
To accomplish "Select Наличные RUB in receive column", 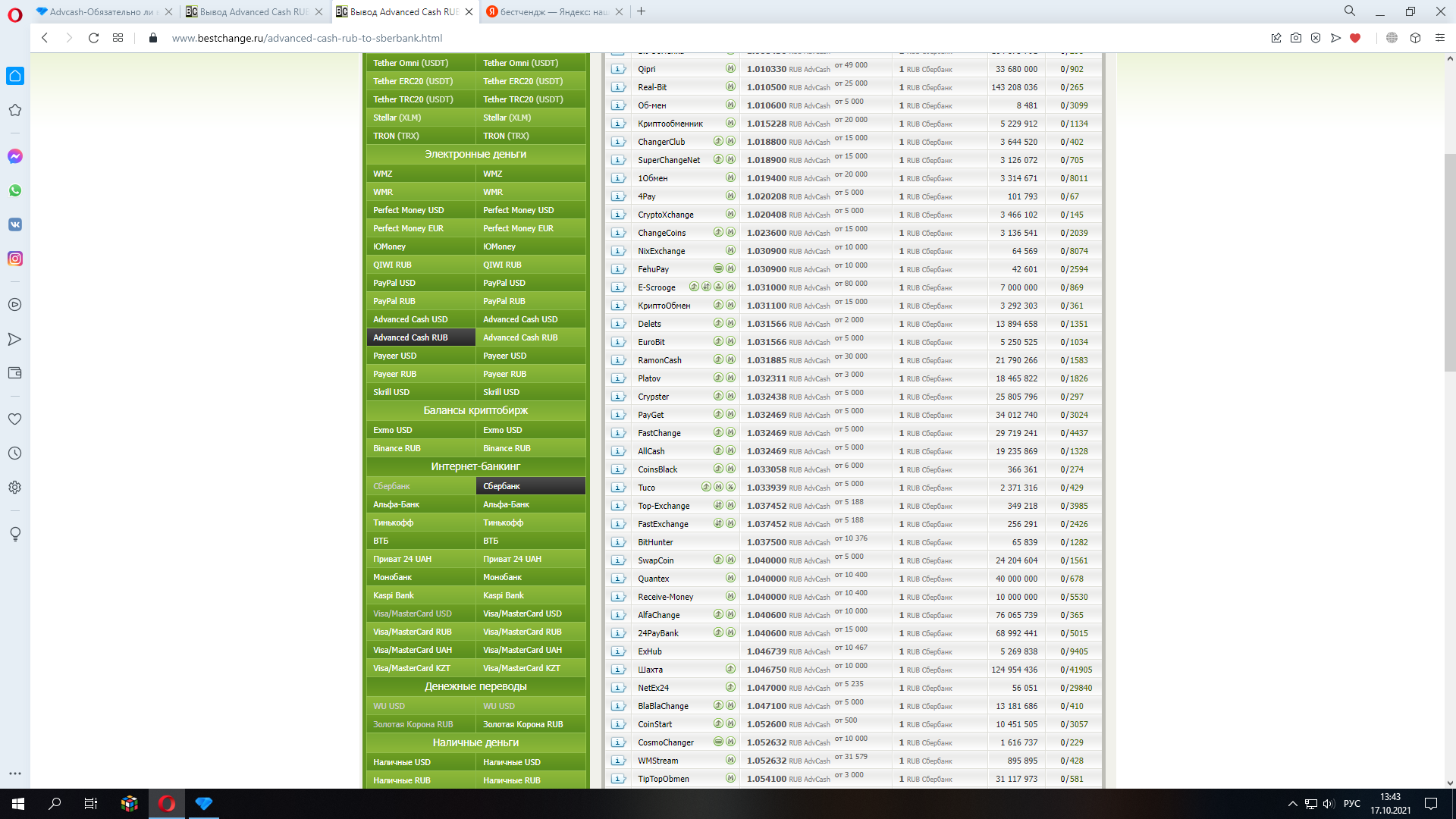I will coord(530,780).
